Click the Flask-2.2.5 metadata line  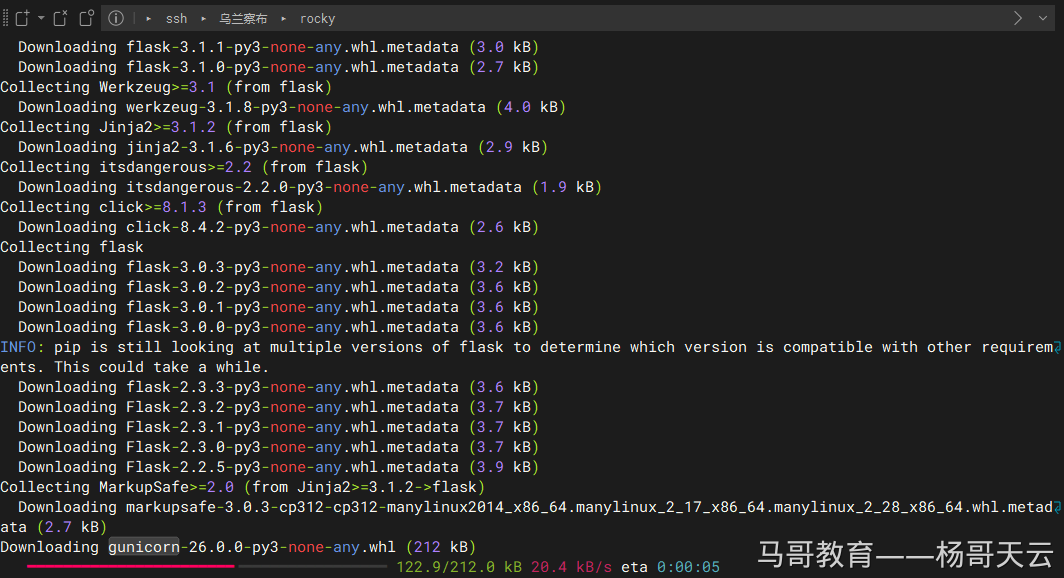pos(278,467)
